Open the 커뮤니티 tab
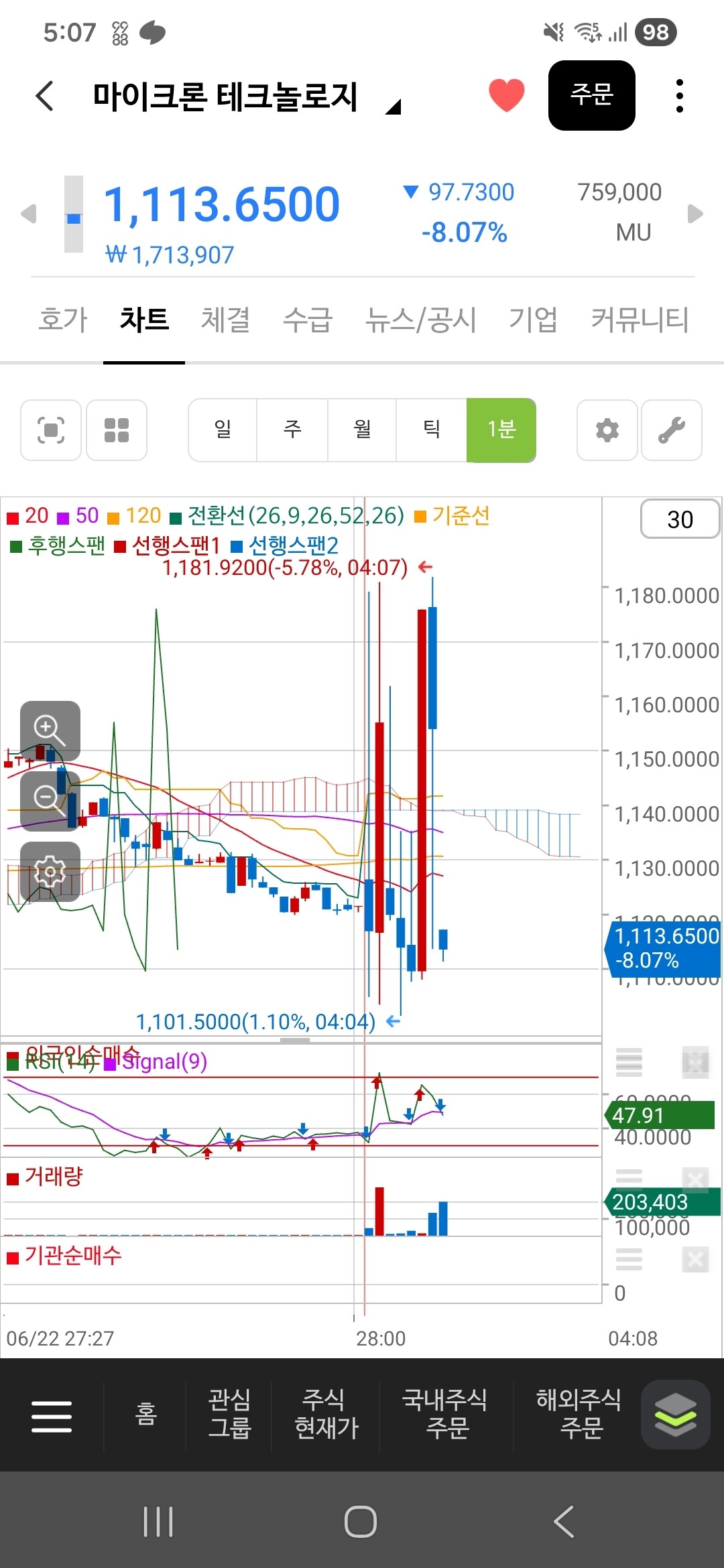Screen dimensions: 724x1568 tap(640, 319)
